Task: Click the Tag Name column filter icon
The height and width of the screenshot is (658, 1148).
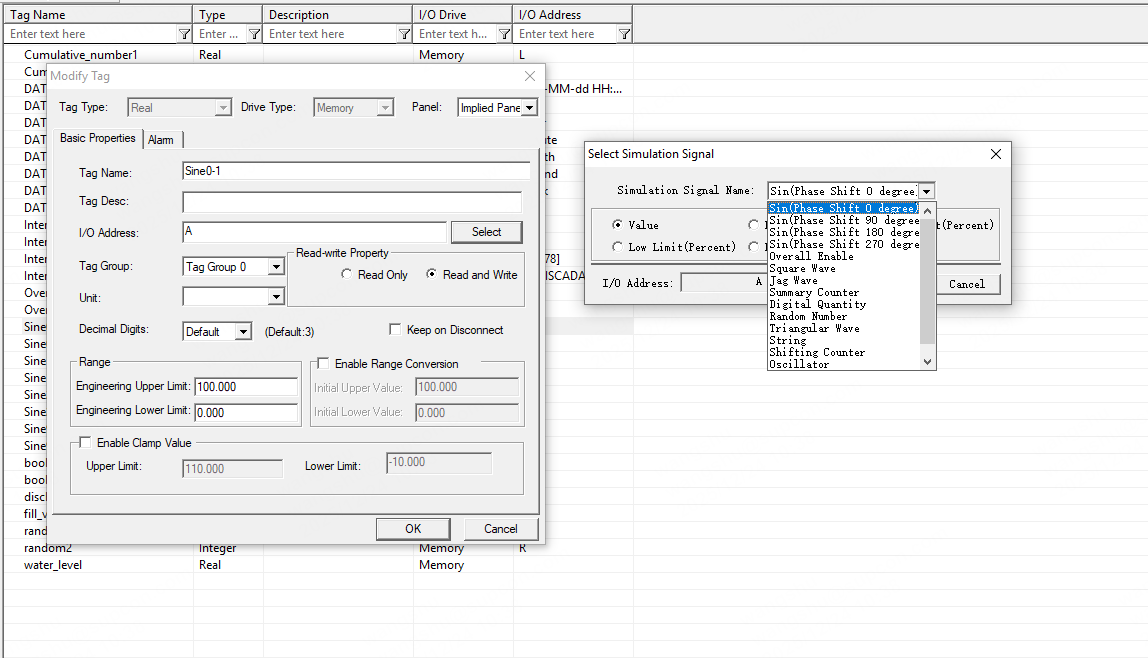Action: tap(184, 34)
